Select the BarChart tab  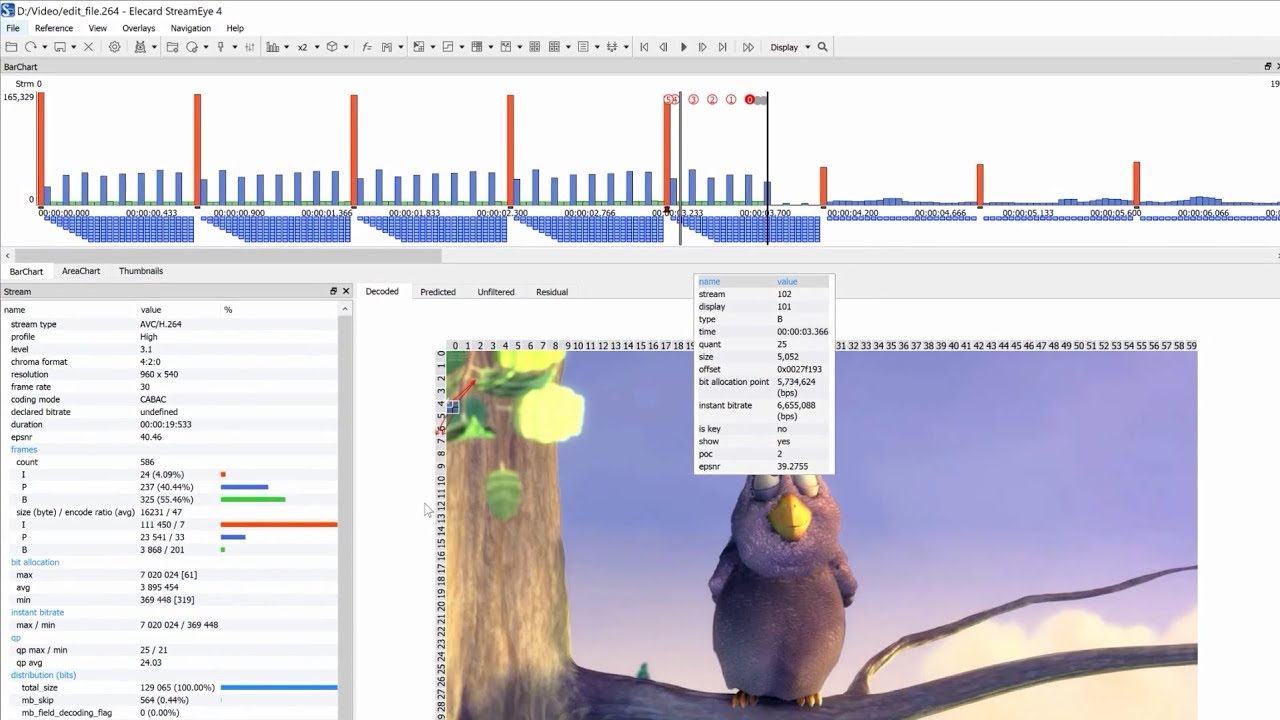pyautogui.click(x=26, y=272)
